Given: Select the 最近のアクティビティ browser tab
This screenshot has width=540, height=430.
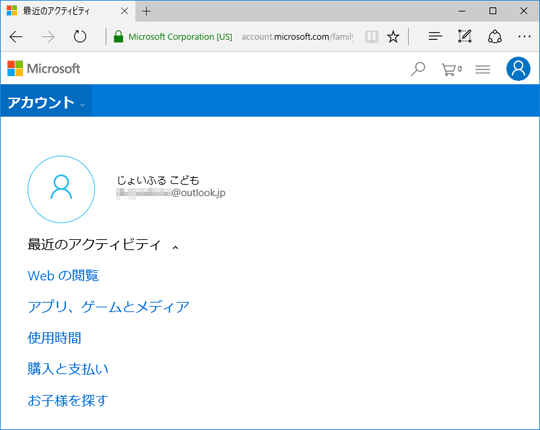Looking at the screenshot, I should pos(68,11).
